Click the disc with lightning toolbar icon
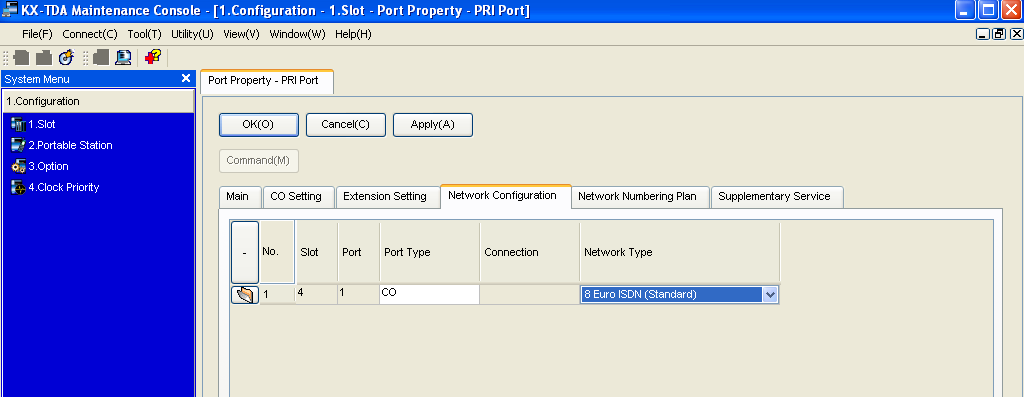 [x=66, y=57]
